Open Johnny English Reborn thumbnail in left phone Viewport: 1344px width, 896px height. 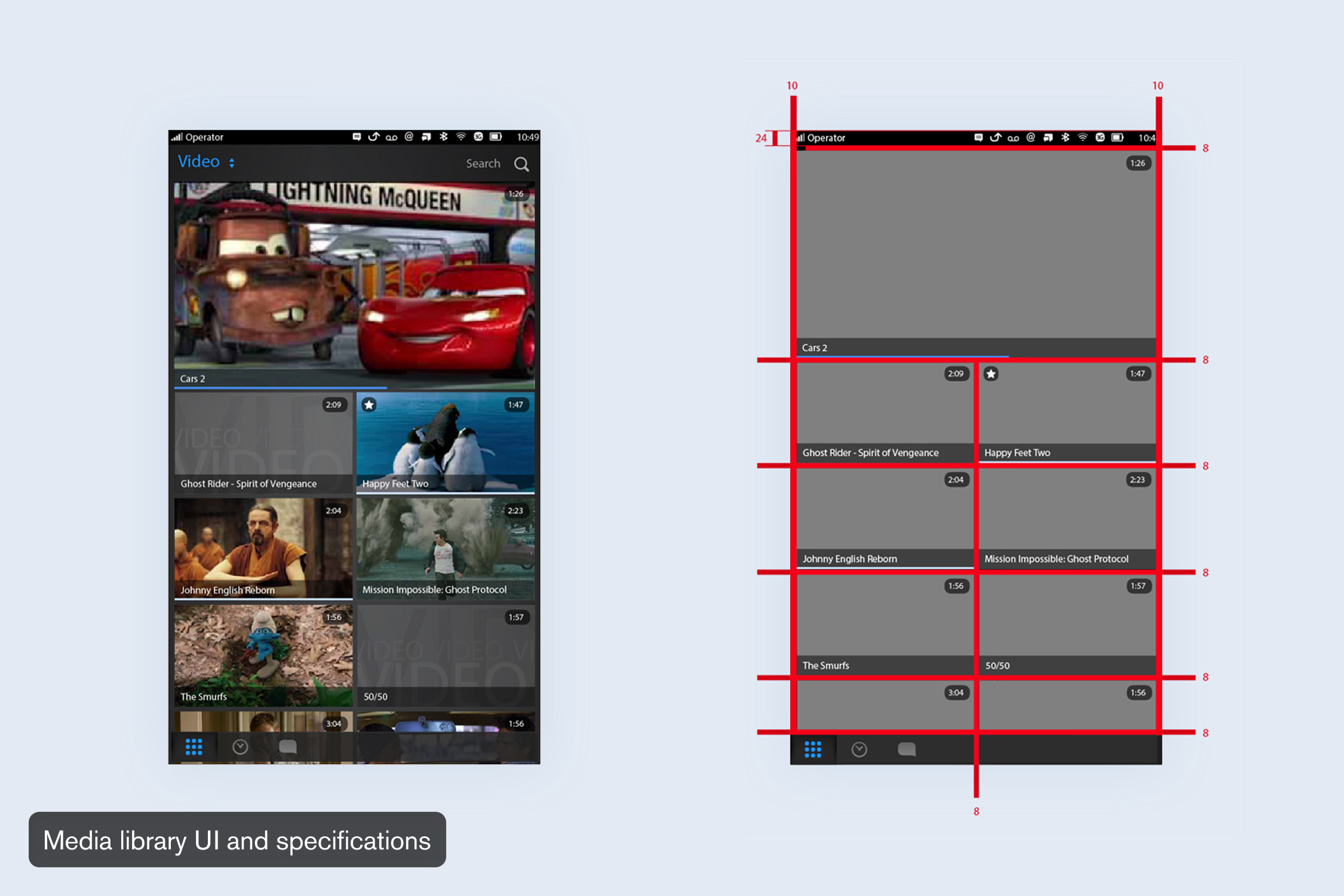pos(263,548)
